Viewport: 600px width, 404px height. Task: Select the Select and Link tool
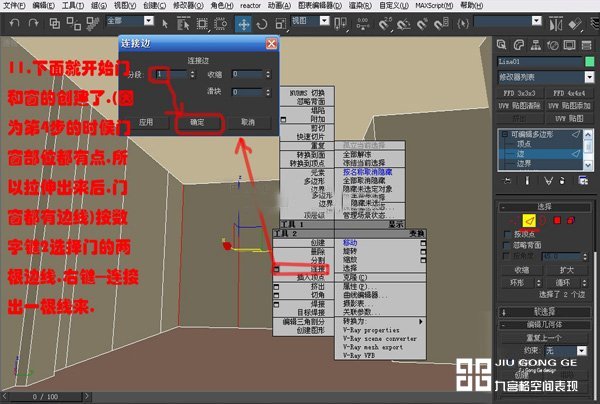(55, 24)
